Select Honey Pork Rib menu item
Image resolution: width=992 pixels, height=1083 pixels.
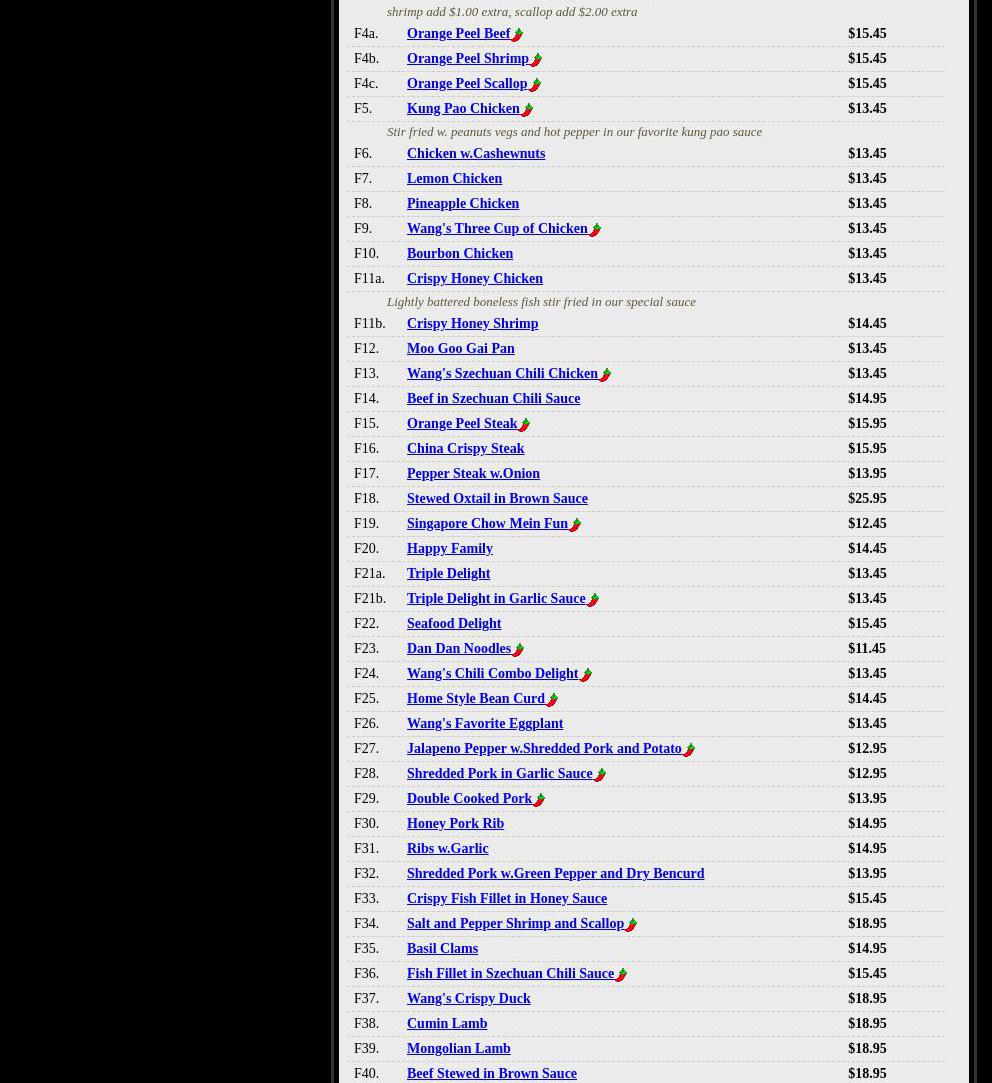(455, 823)
